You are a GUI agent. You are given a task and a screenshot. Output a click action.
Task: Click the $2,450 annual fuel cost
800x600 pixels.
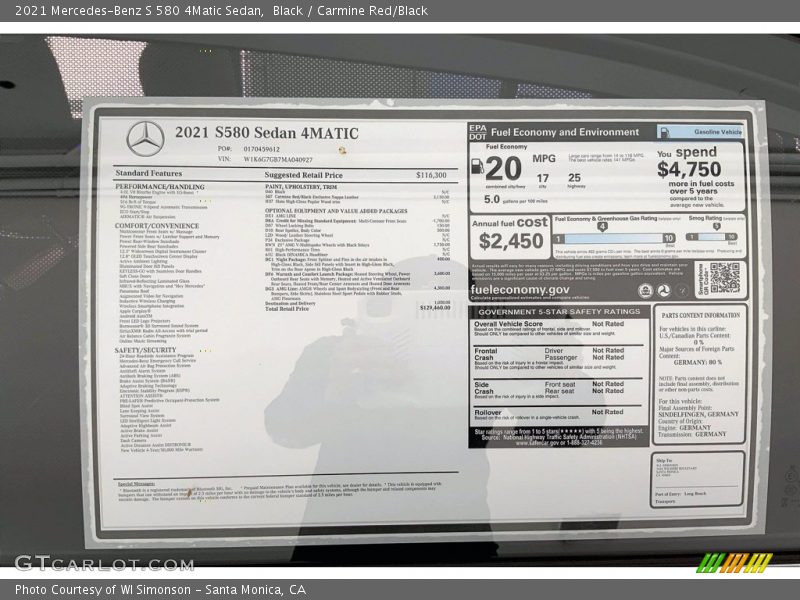(x=511, y=241)
